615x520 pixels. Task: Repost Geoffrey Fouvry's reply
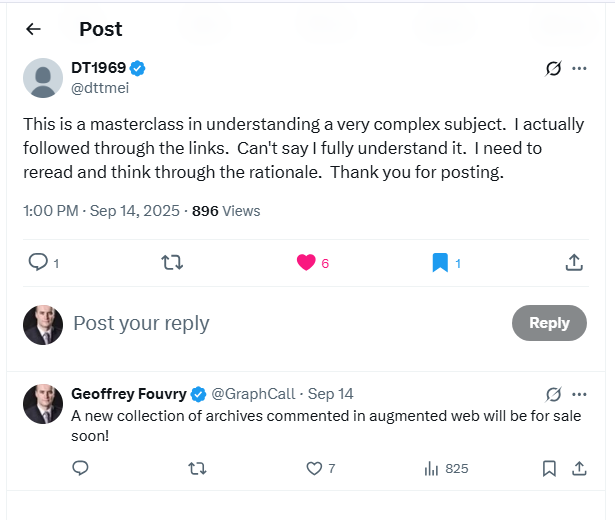click(197, 468)
